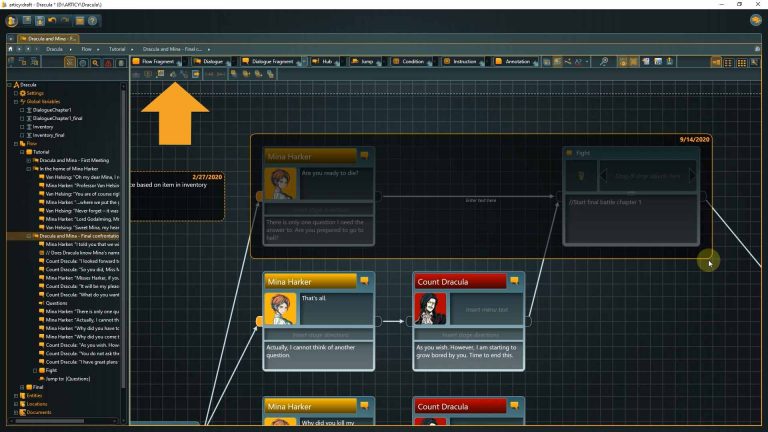
Task: Collapse the Dracula root node in the navigator
Action: (9, 85)
